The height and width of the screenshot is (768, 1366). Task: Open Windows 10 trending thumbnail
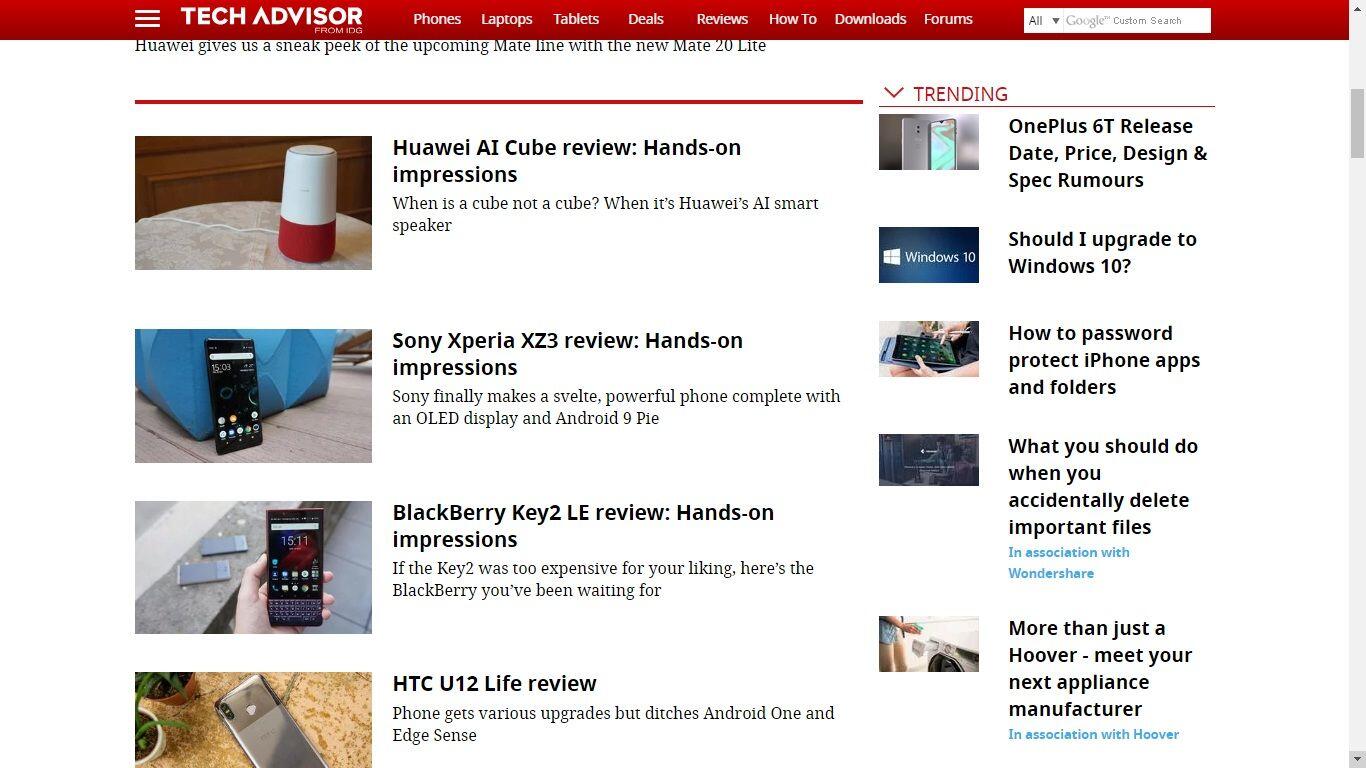click(929, 255)
